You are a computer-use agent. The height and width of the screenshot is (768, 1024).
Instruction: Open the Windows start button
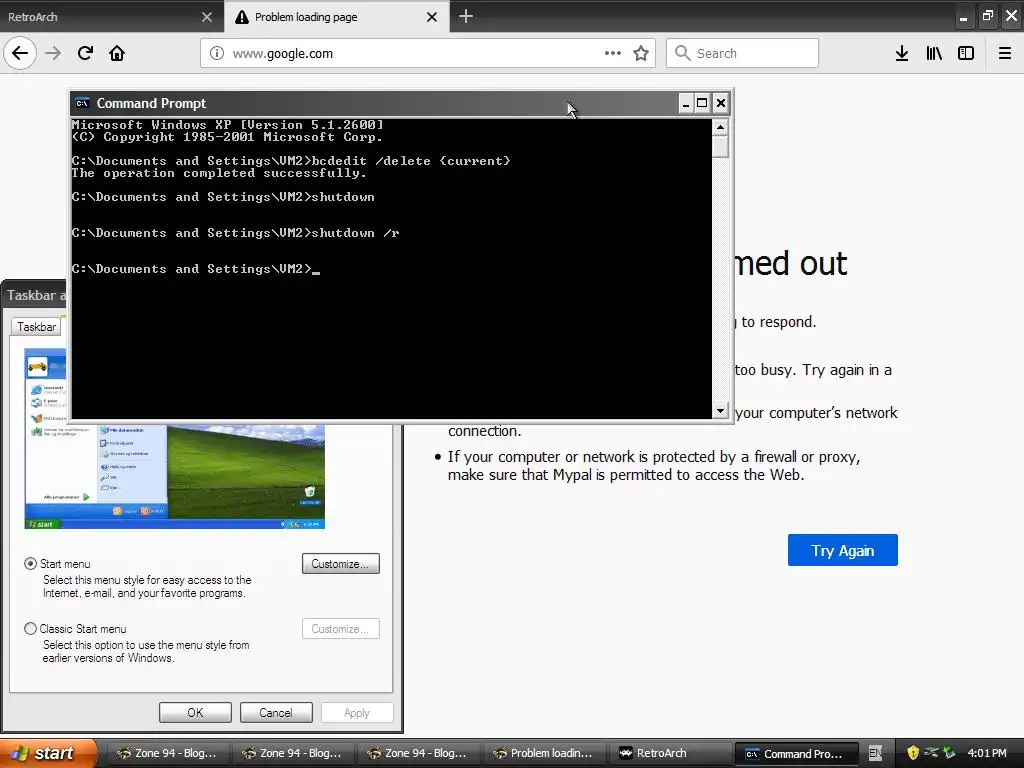(48, 753)
